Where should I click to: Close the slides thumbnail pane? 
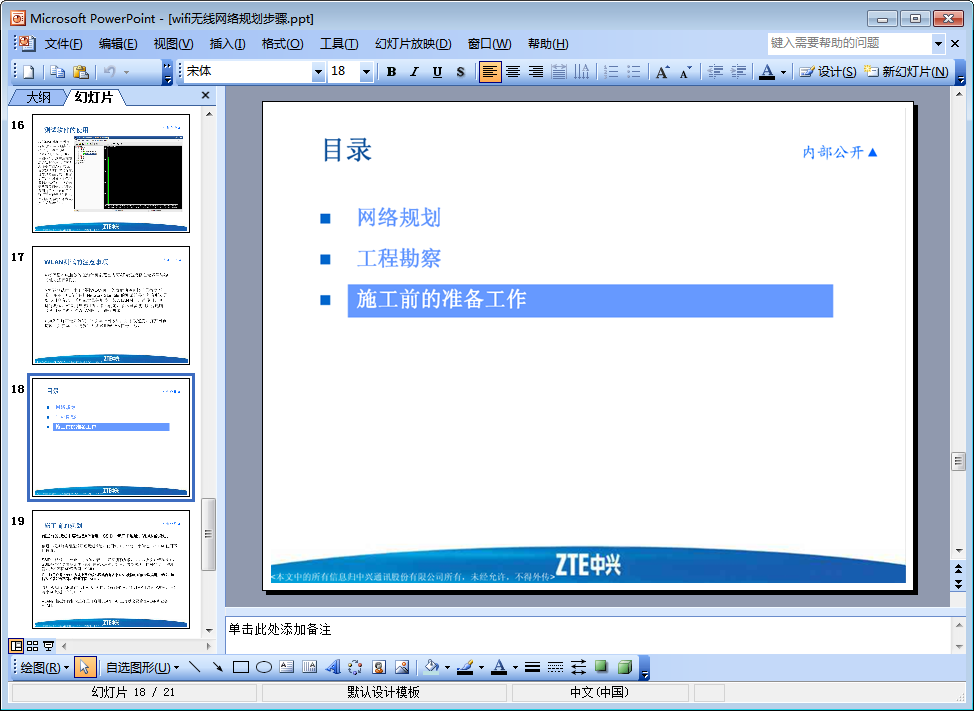pyautogui.click(x=206, y=96)
